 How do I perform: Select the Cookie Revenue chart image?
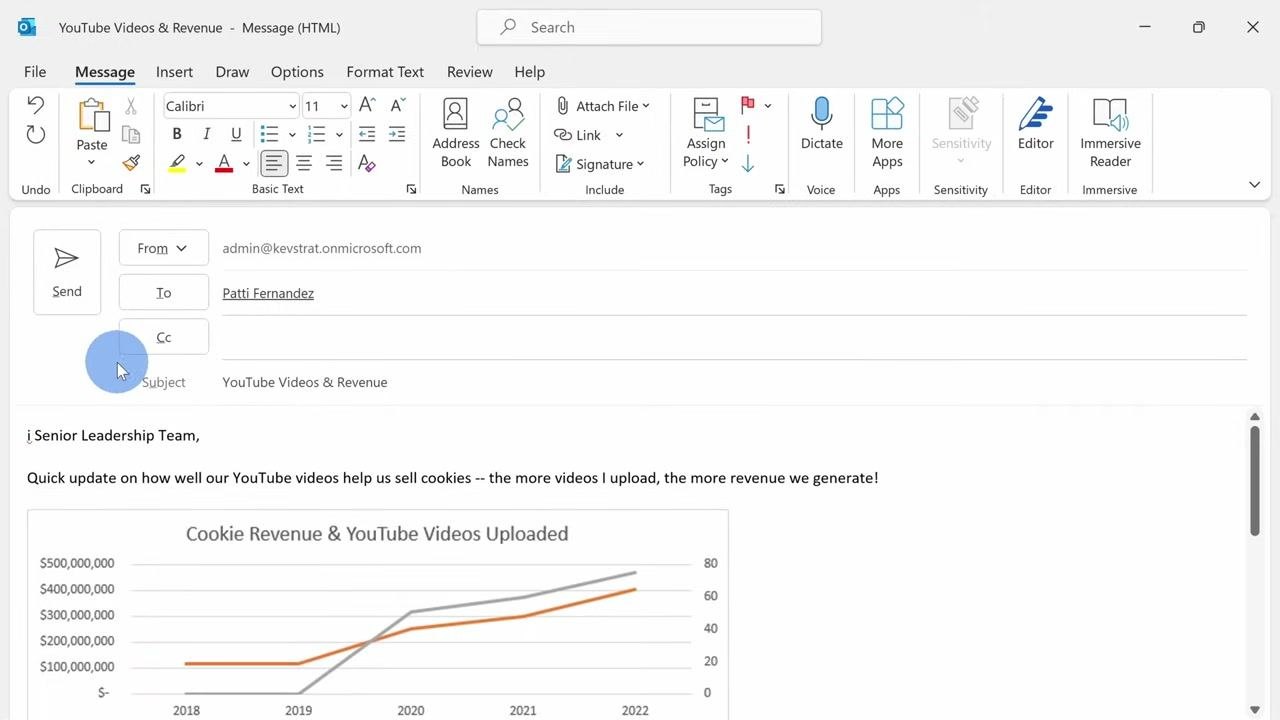pos(378,614)
